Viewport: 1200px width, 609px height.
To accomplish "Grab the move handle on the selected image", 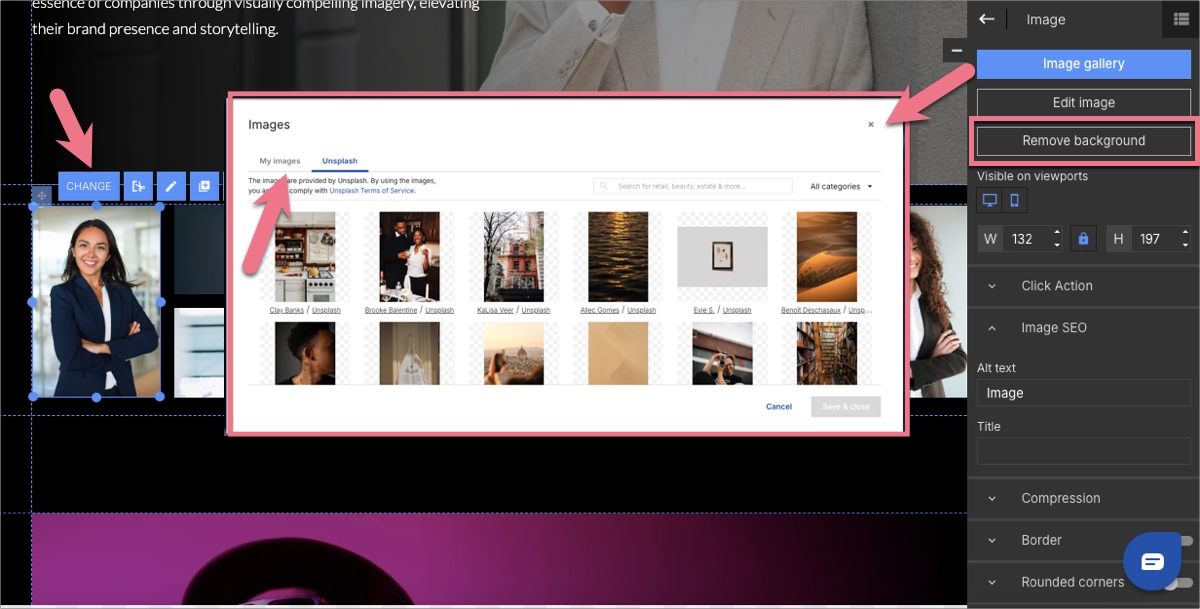I will 41,195.
